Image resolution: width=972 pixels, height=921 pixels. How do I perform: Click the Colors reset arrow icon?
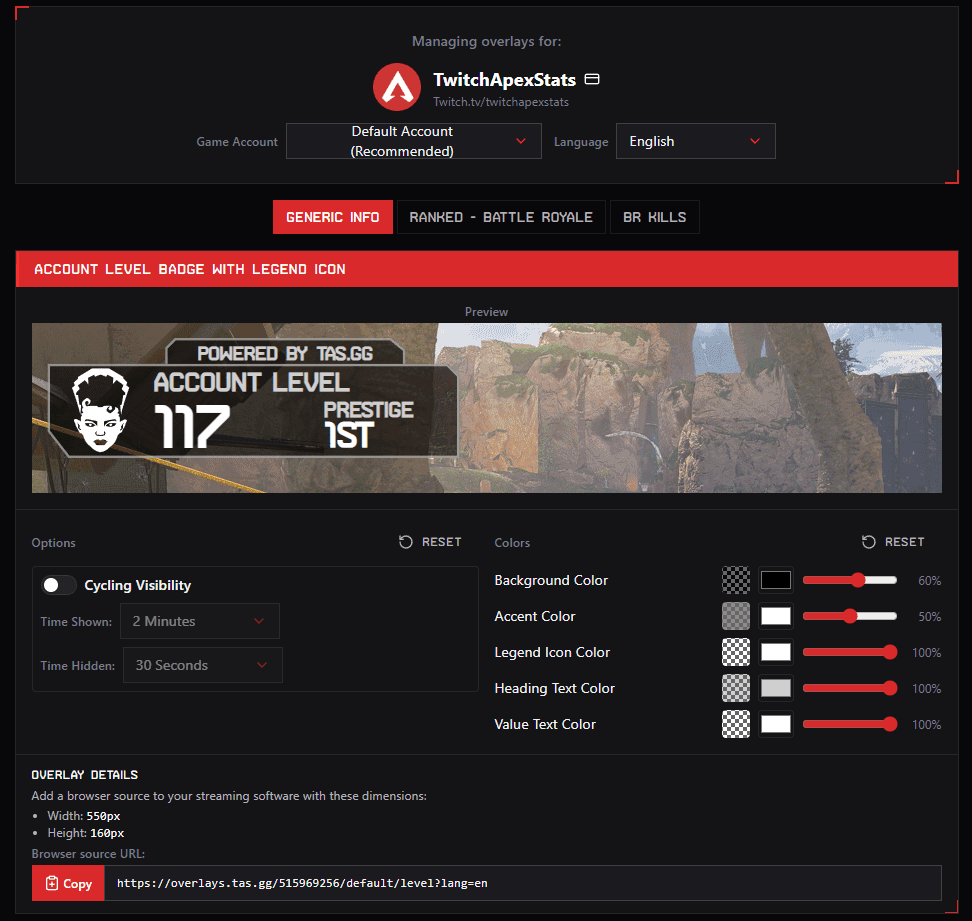coord(868,542)
